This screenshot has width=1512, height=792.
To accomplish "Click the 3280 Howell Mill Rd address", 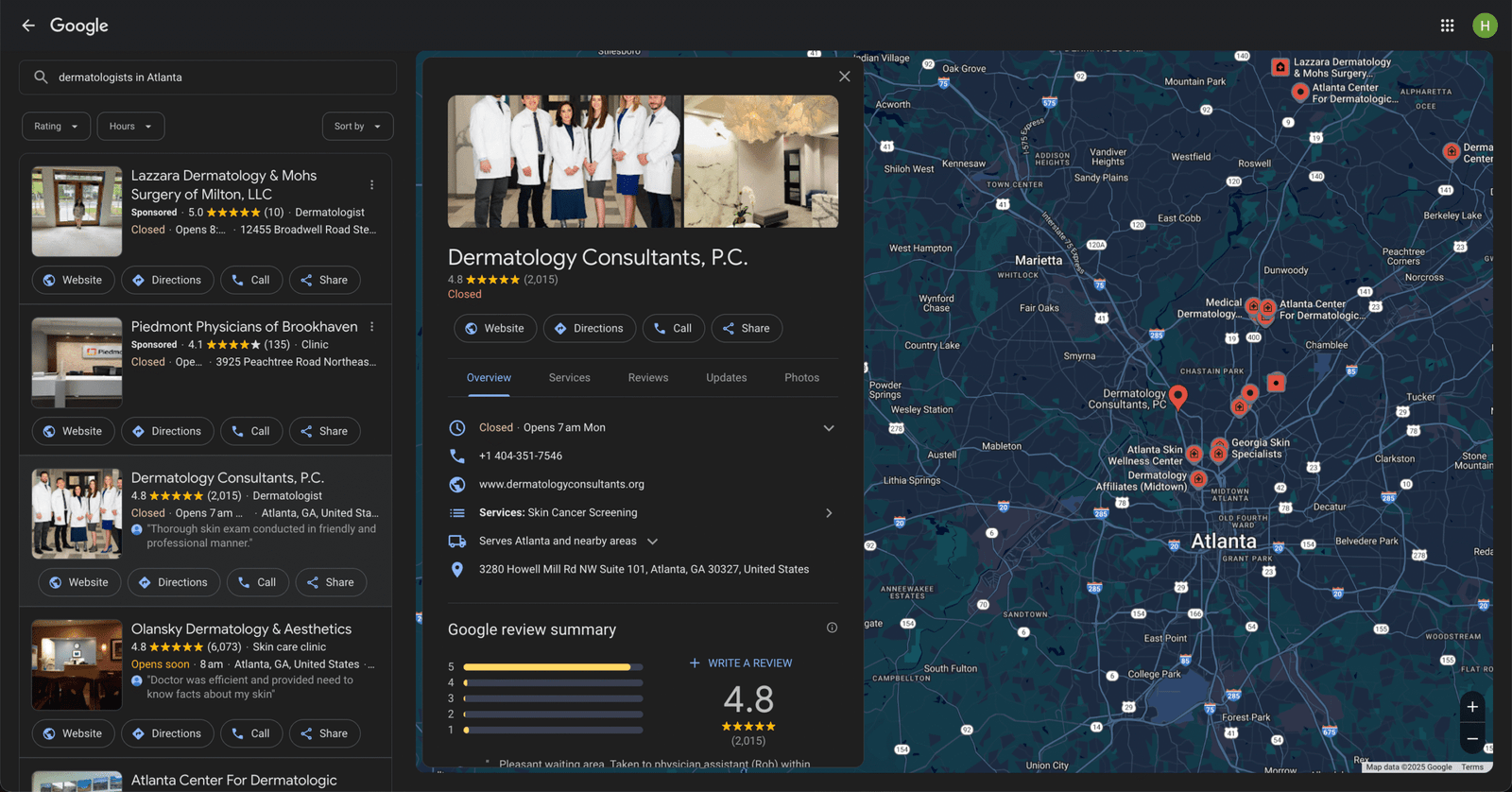I will click(644, 569).
